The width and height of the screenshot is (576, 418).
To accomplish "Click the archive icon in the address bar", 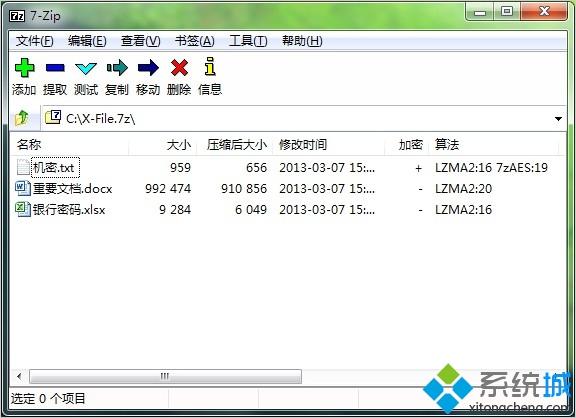I will pyautogui.click(x=53, y=117).
